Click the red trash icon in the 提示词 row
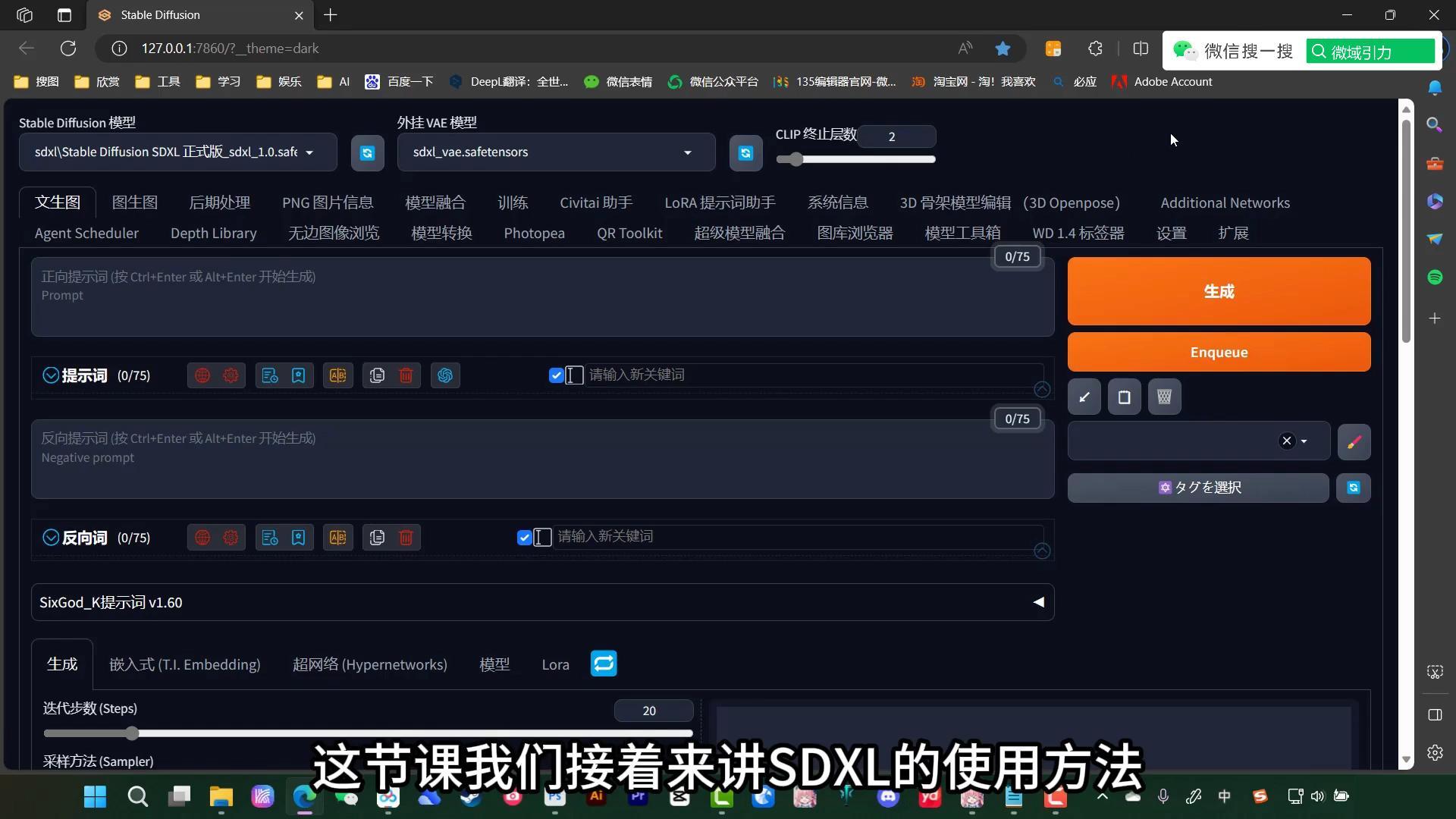The height and width of the screenshot is (819, 1456). (406, 375)
